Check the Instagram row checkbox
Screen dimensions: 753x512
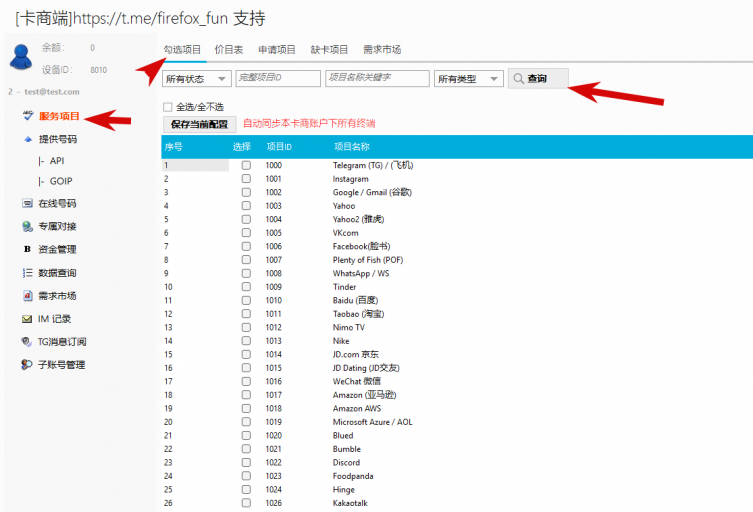point(246,178)
